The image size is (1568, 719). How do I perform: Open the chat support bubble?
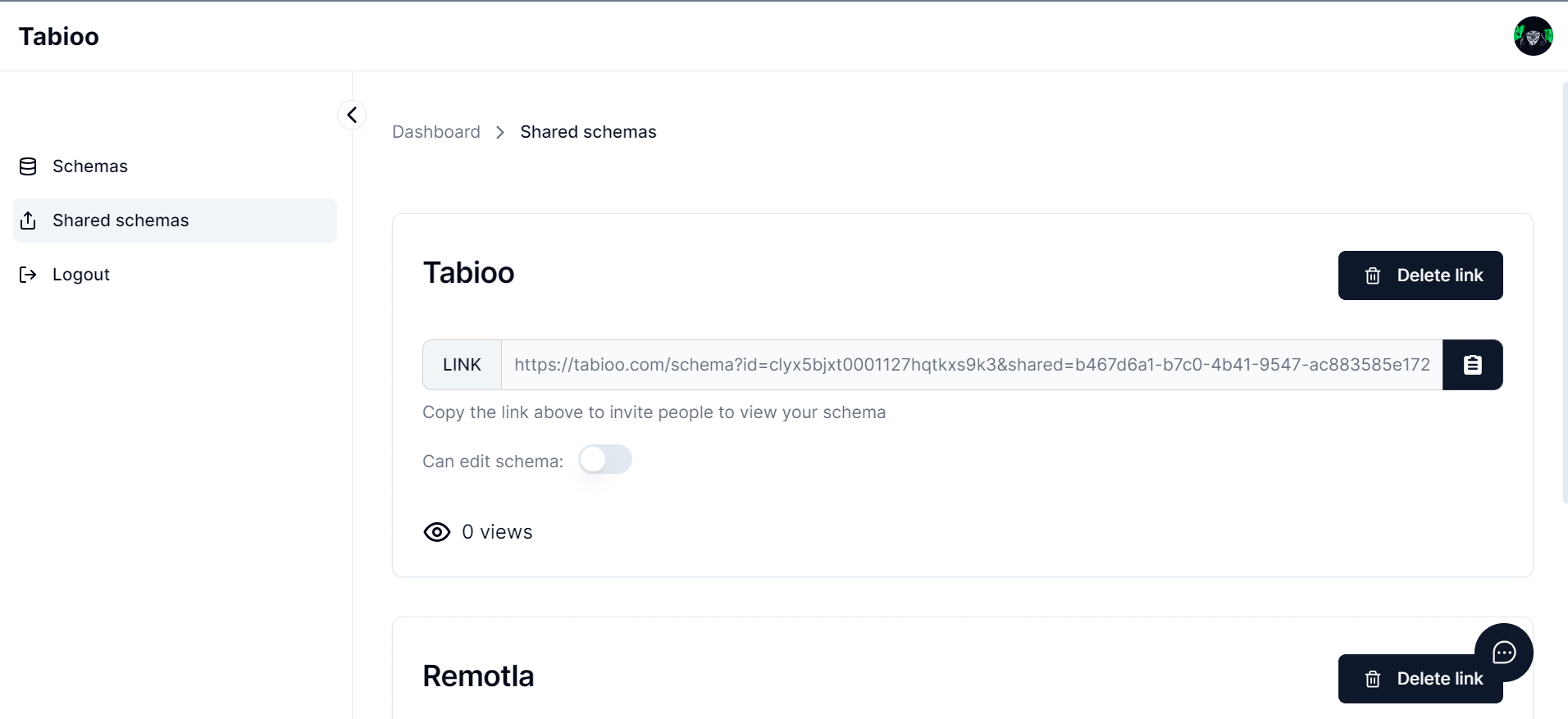1503,653
